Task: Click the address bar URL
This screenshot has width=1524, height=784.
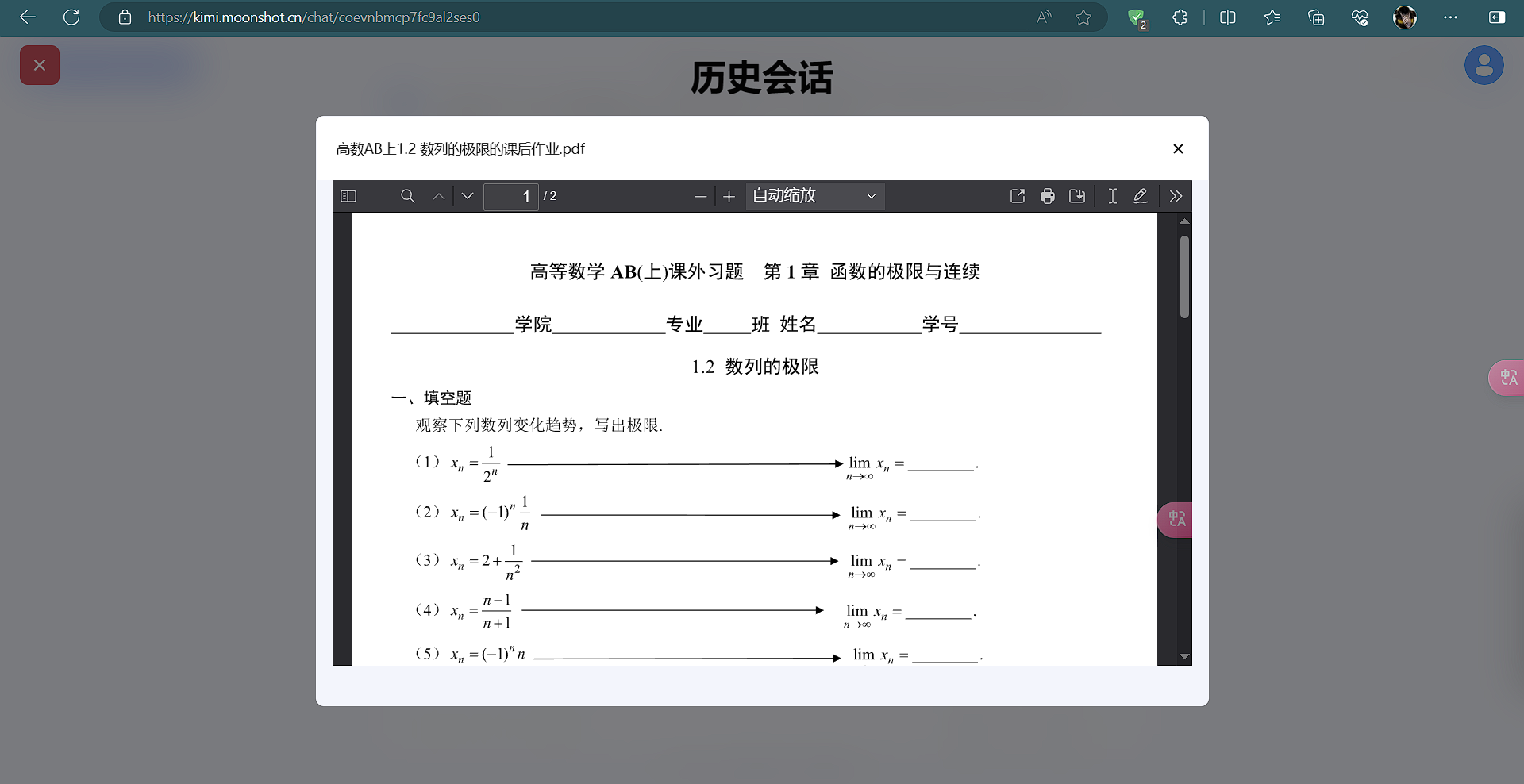Action: click(314, 17)
